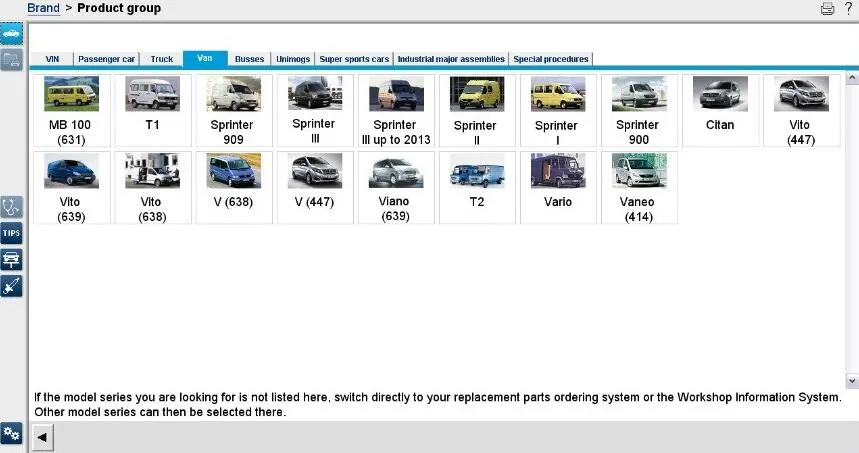Switch to the Unimogs tab

click(x=293, y=59)
